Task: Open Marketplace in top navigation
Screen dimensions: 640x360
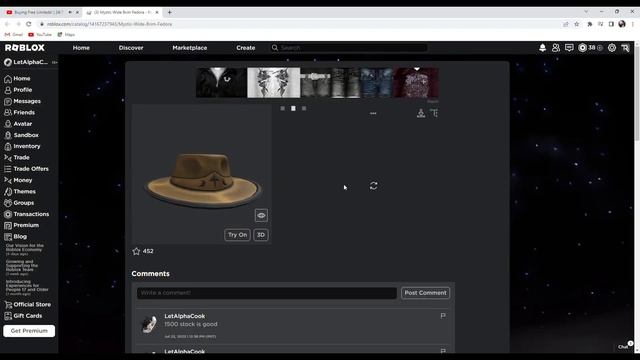Action: point(190,48)
